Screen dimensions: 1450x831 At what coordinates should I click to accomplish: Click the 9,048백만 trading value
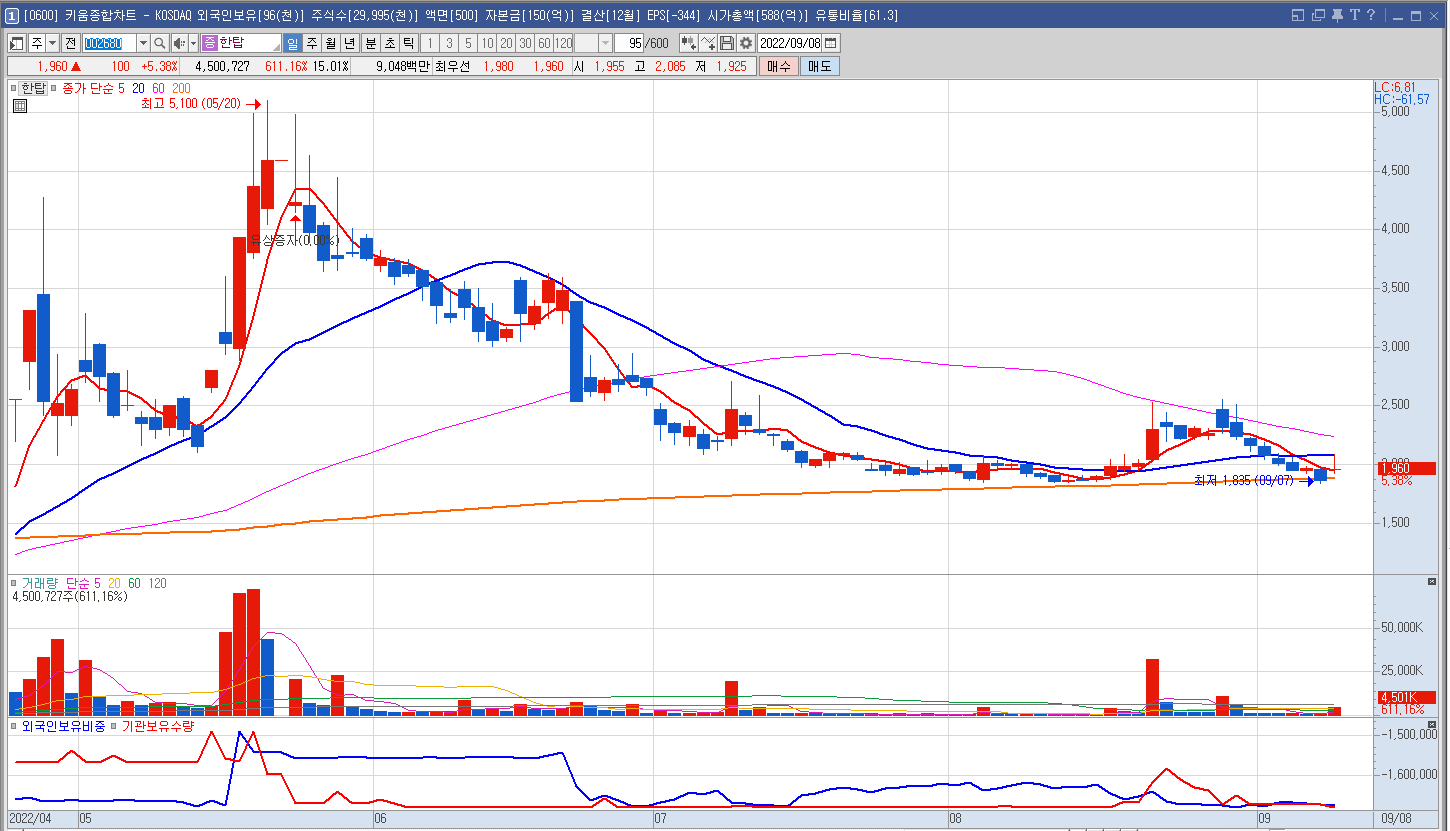click(x=402, y=66)
